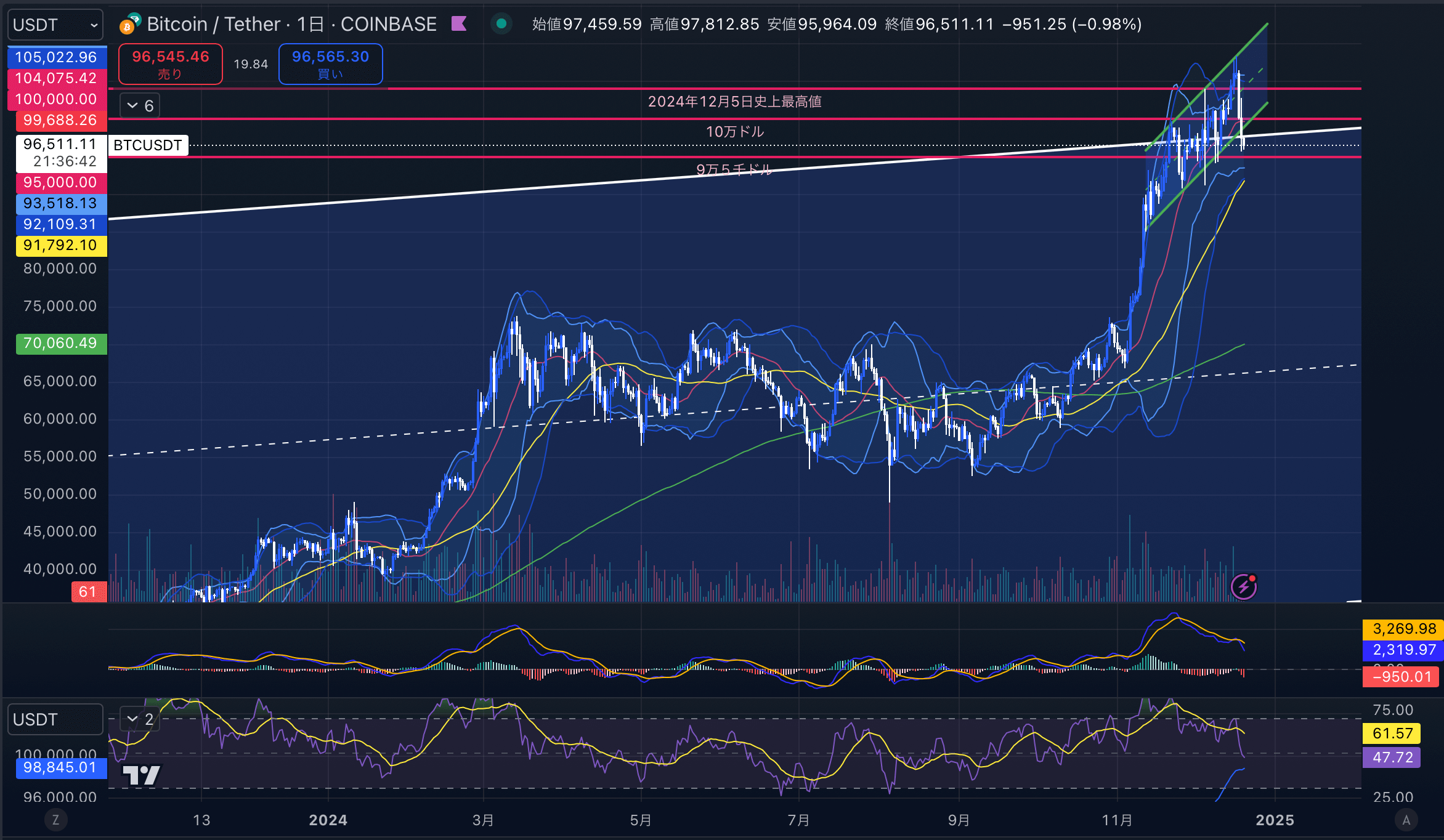Viewport: 1444px width, 840px height.
Task: Open the USDT currency dropdown at top
Action: tap(55, 25)
